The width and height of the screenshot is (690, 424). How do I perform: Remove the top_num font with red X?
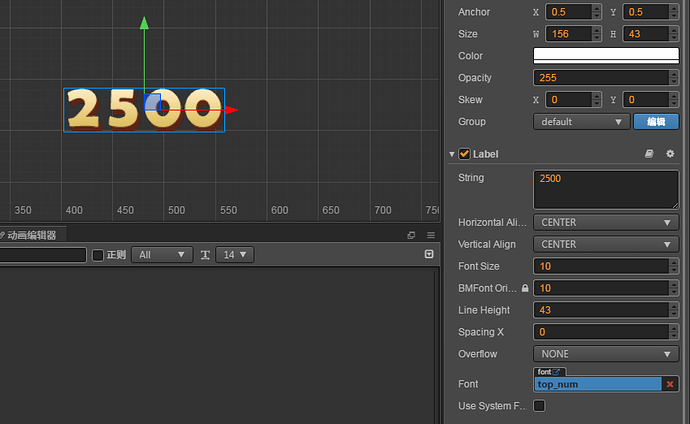coord(670,384)
